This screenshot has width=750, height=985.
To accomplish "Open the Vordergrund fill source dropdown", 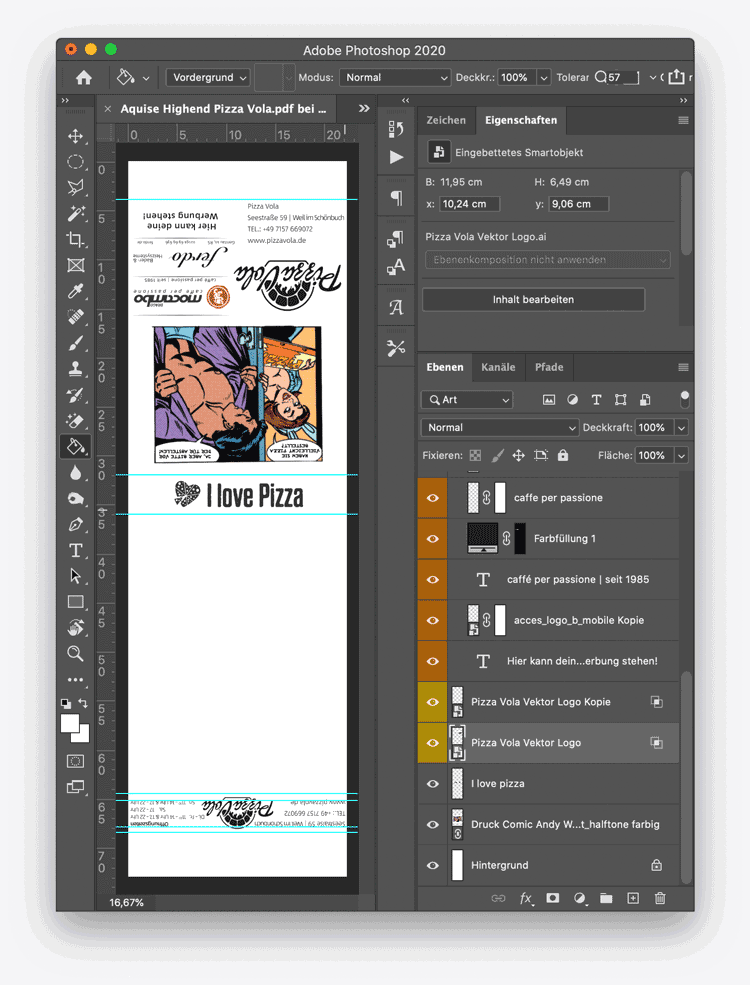I will coord(207,77).
